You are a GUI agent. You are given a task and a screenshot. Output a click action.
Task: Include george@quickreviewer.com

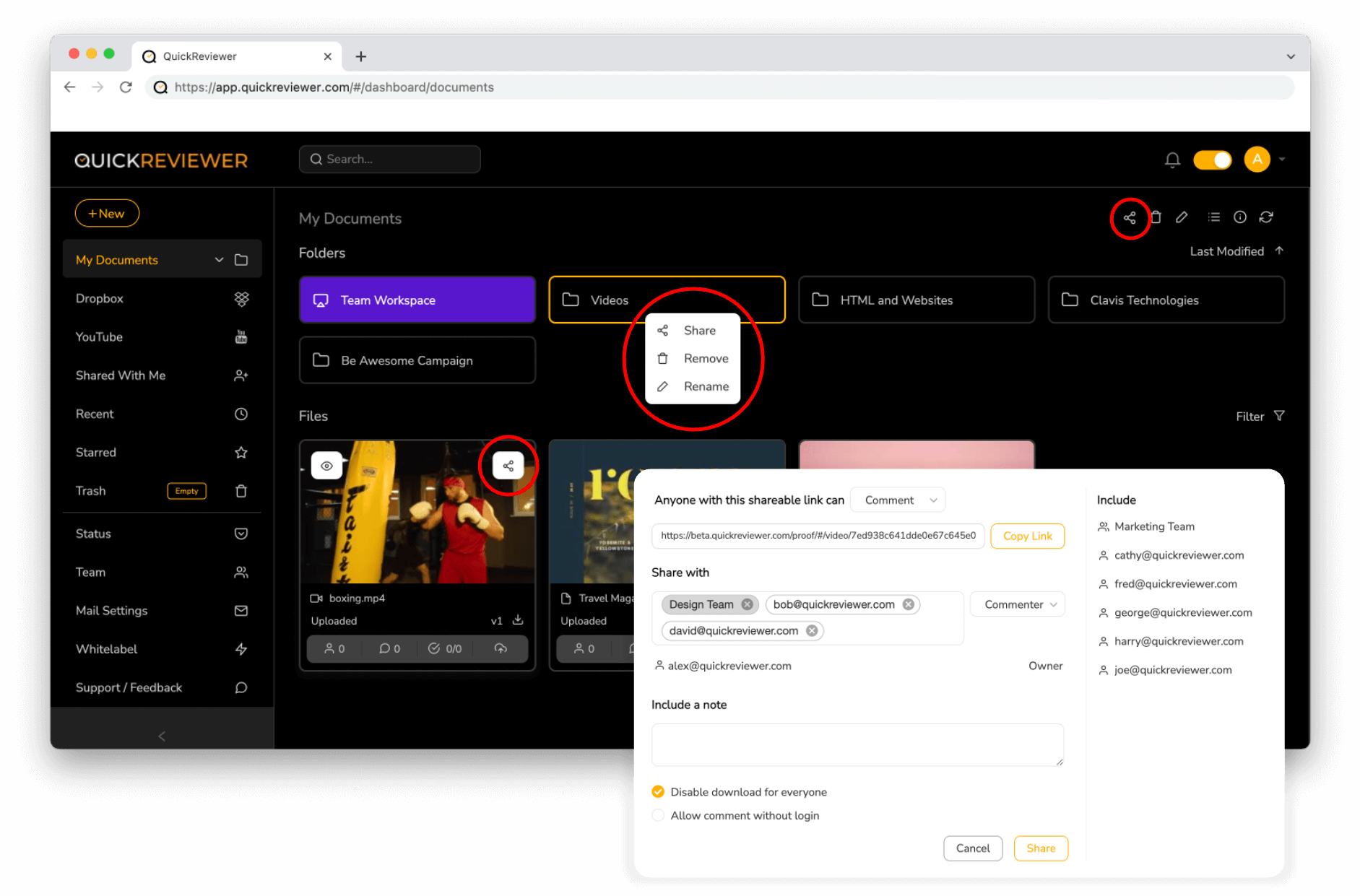tap(1175, 613)
